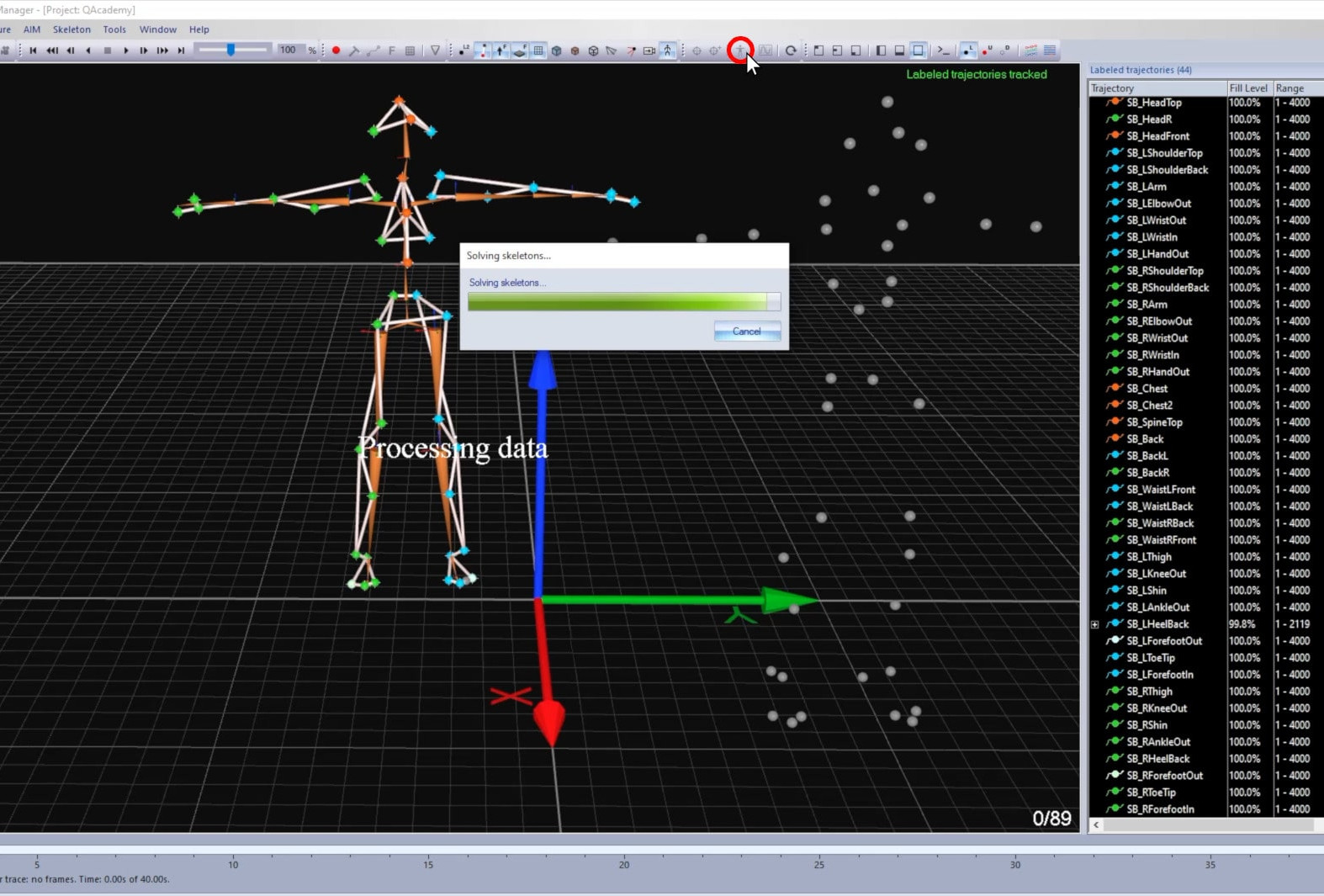Click the calibration wand icon
This screenshot has height=896, width=1324.
[x=354, y=50]
